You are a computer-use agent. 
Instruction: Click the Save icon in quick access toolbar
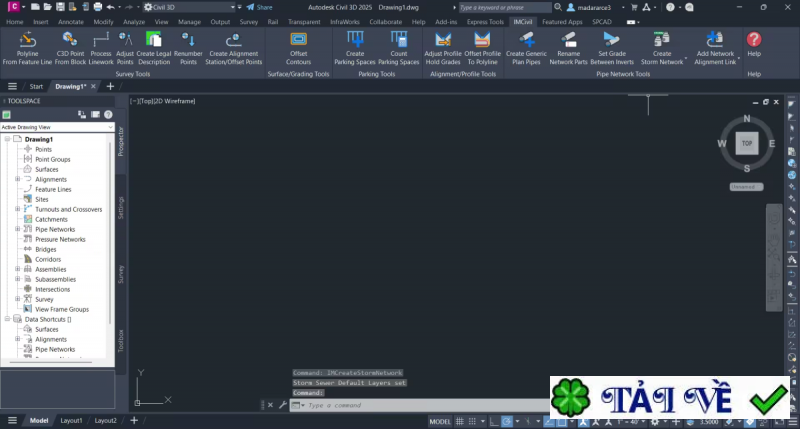click(x=60, y=7)
